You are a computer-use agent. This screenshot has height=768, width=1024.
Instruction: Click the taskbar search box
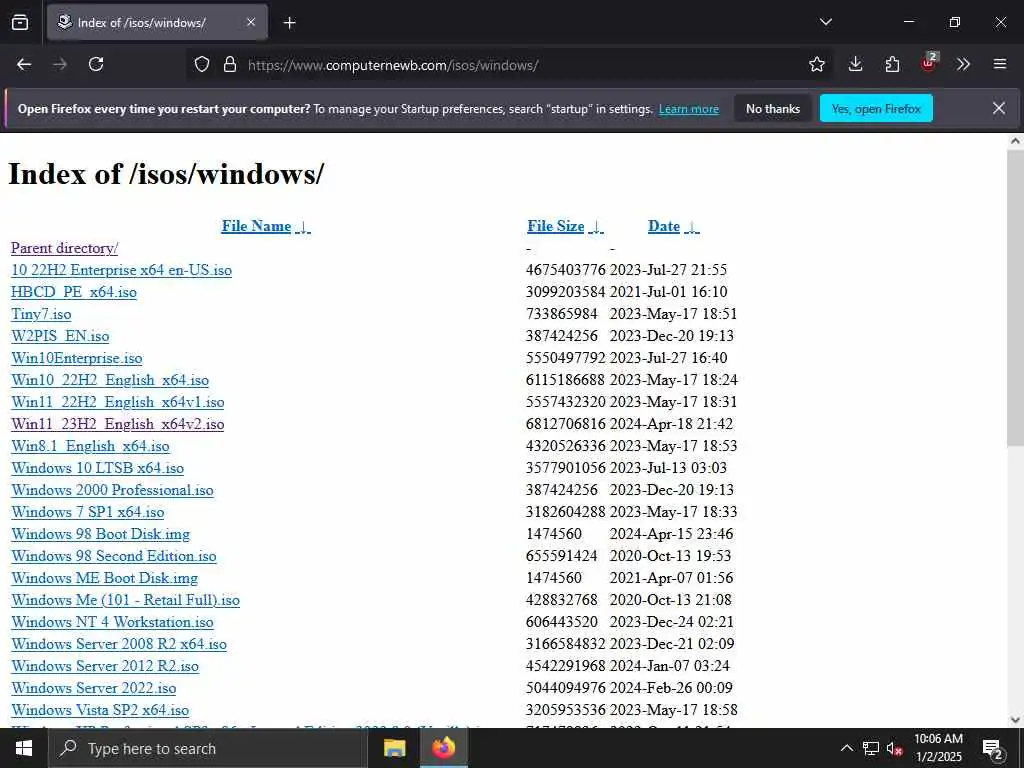tap(208, 748)
